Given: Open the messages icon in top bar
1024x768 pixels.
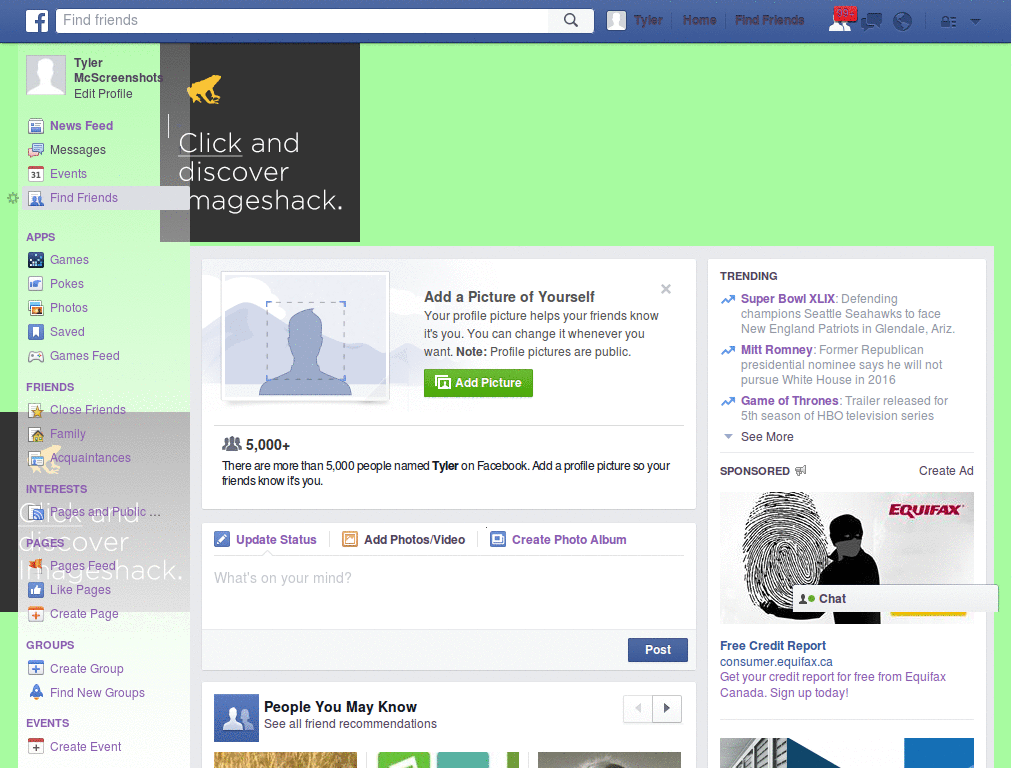Looking at the screenshot, I should [872, 22].
